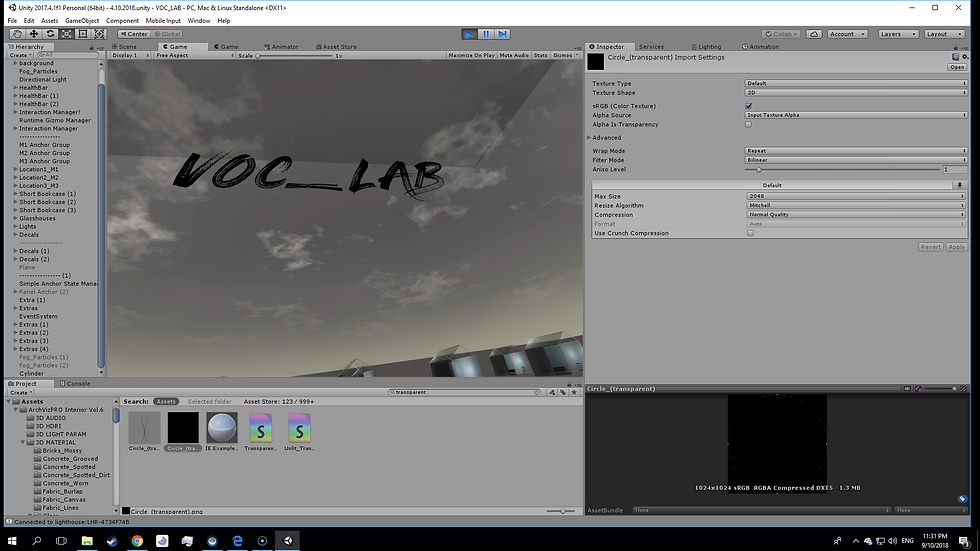
Task: Open Steam from the taskbar
Action: point(112,540)
